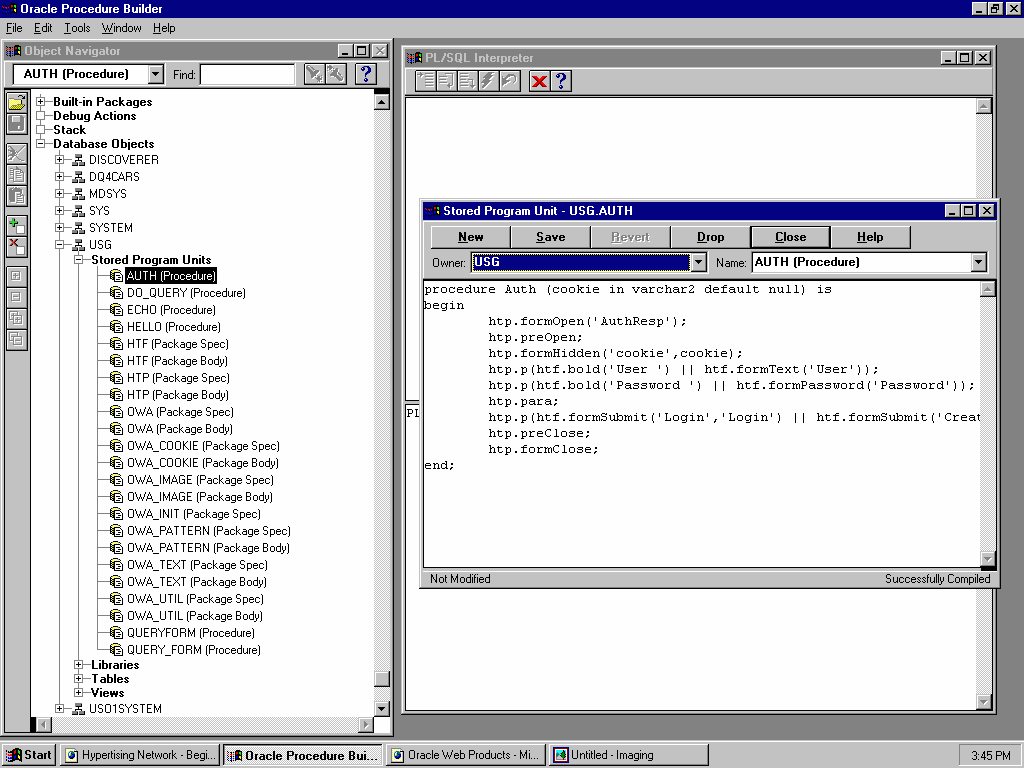
Task: Click the Find Previous flashlight icon
Action: [x=336, y=74]
